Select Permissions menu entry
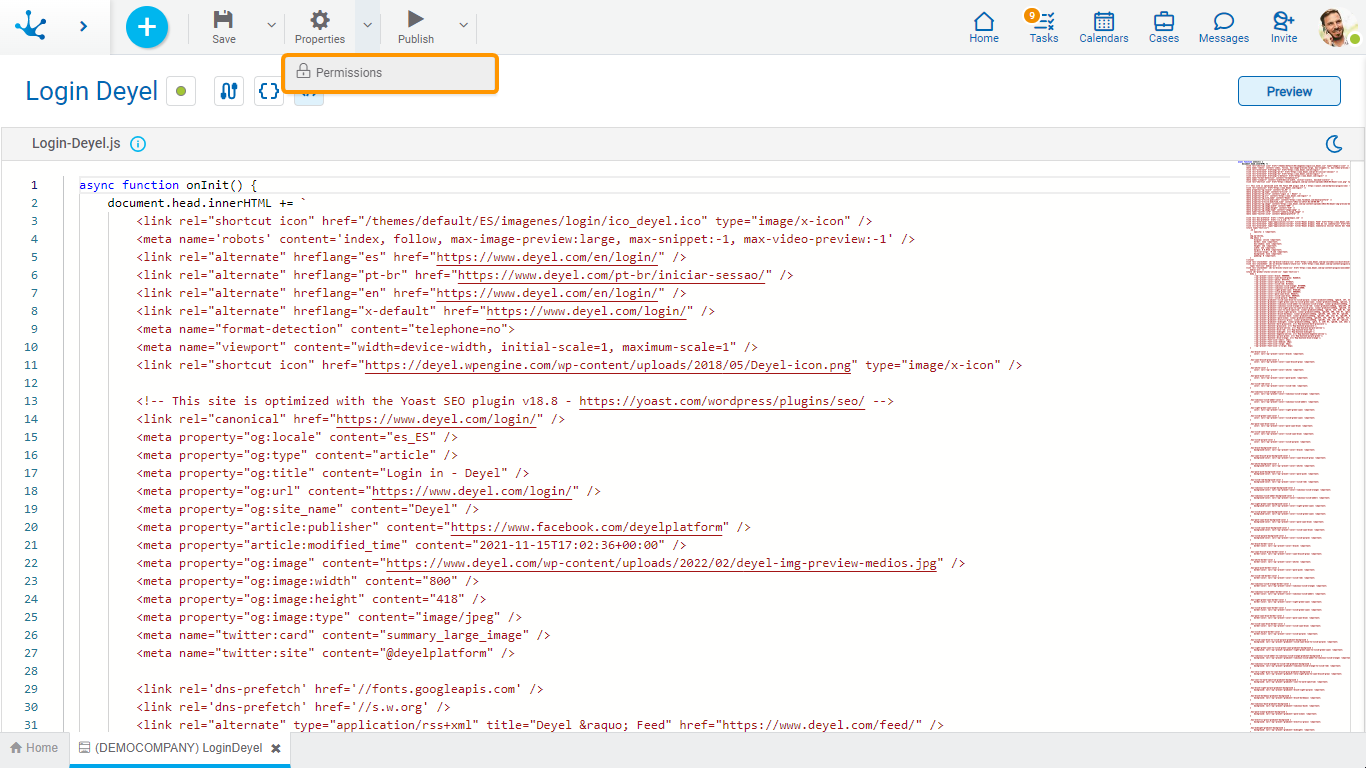 pos(390,73)
